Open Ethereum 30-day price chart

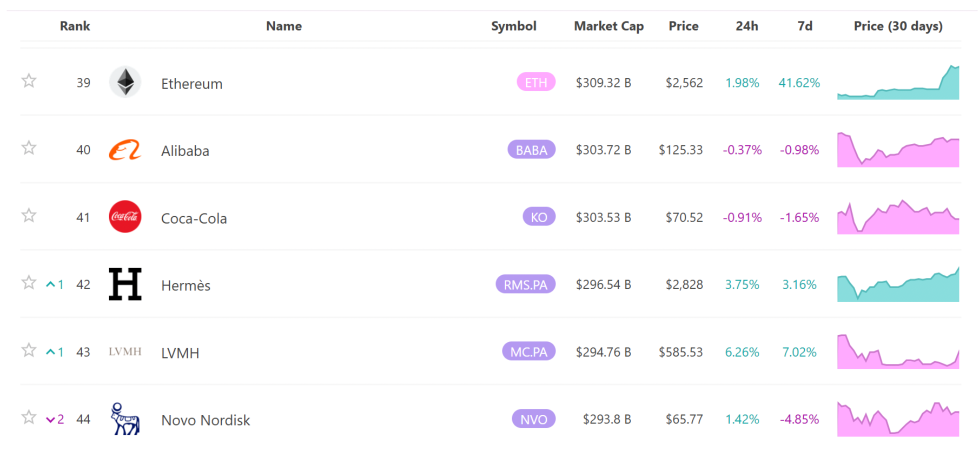pyautogui.click(x=897, y=82)
